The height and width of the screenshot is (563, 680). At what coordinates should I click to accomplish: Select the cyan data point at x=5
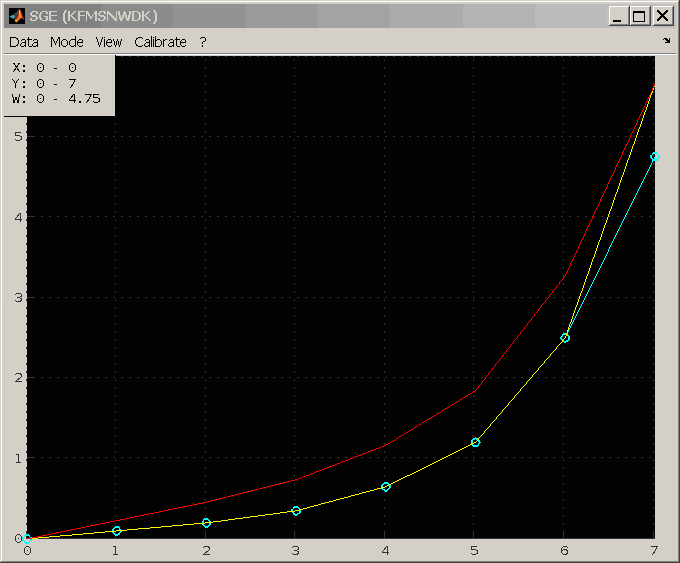pyautogui.click(x=475, y=442)
